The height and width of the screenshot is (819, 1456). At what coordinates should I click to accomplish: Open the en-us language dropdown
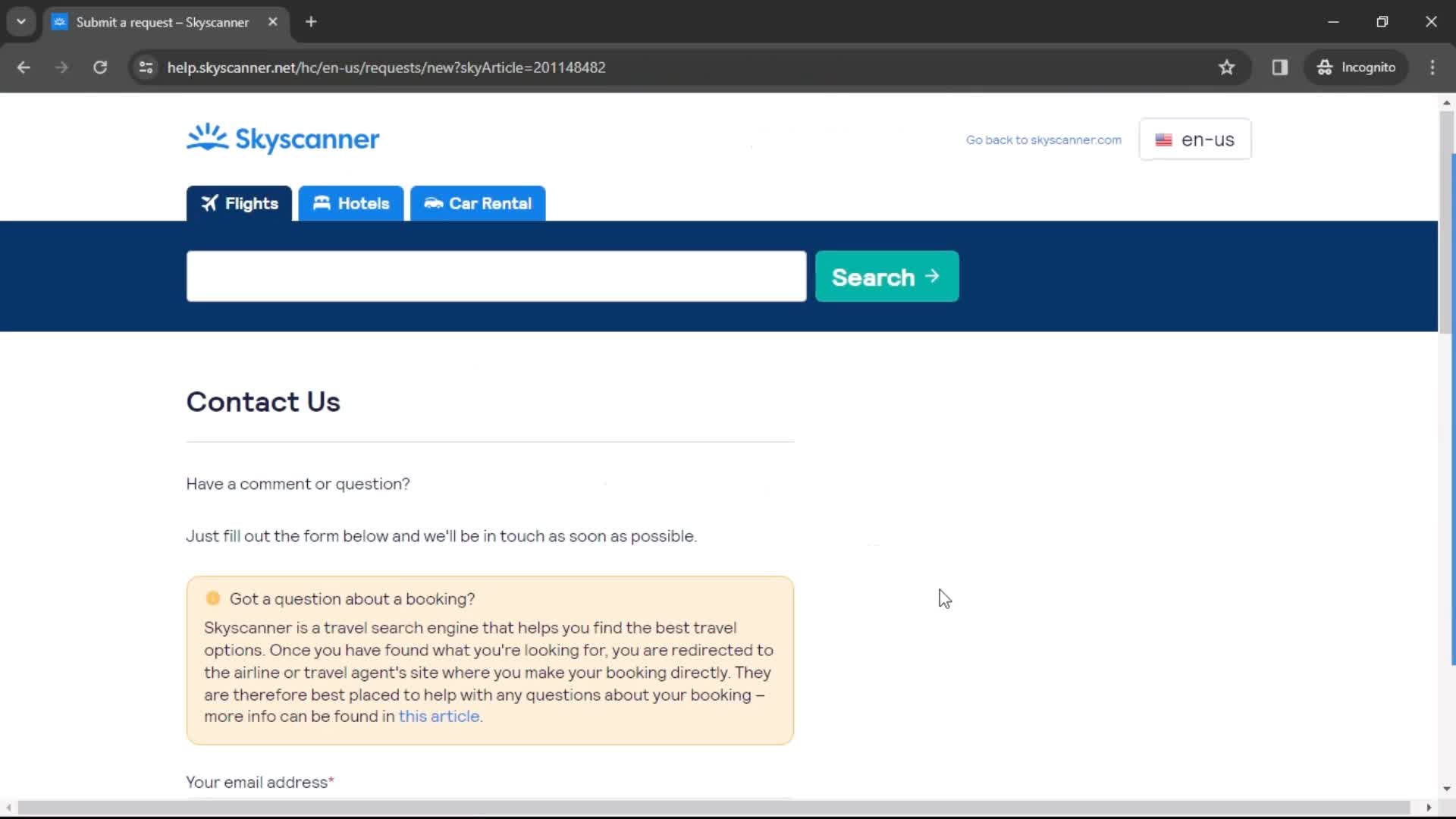[1195, 139]
